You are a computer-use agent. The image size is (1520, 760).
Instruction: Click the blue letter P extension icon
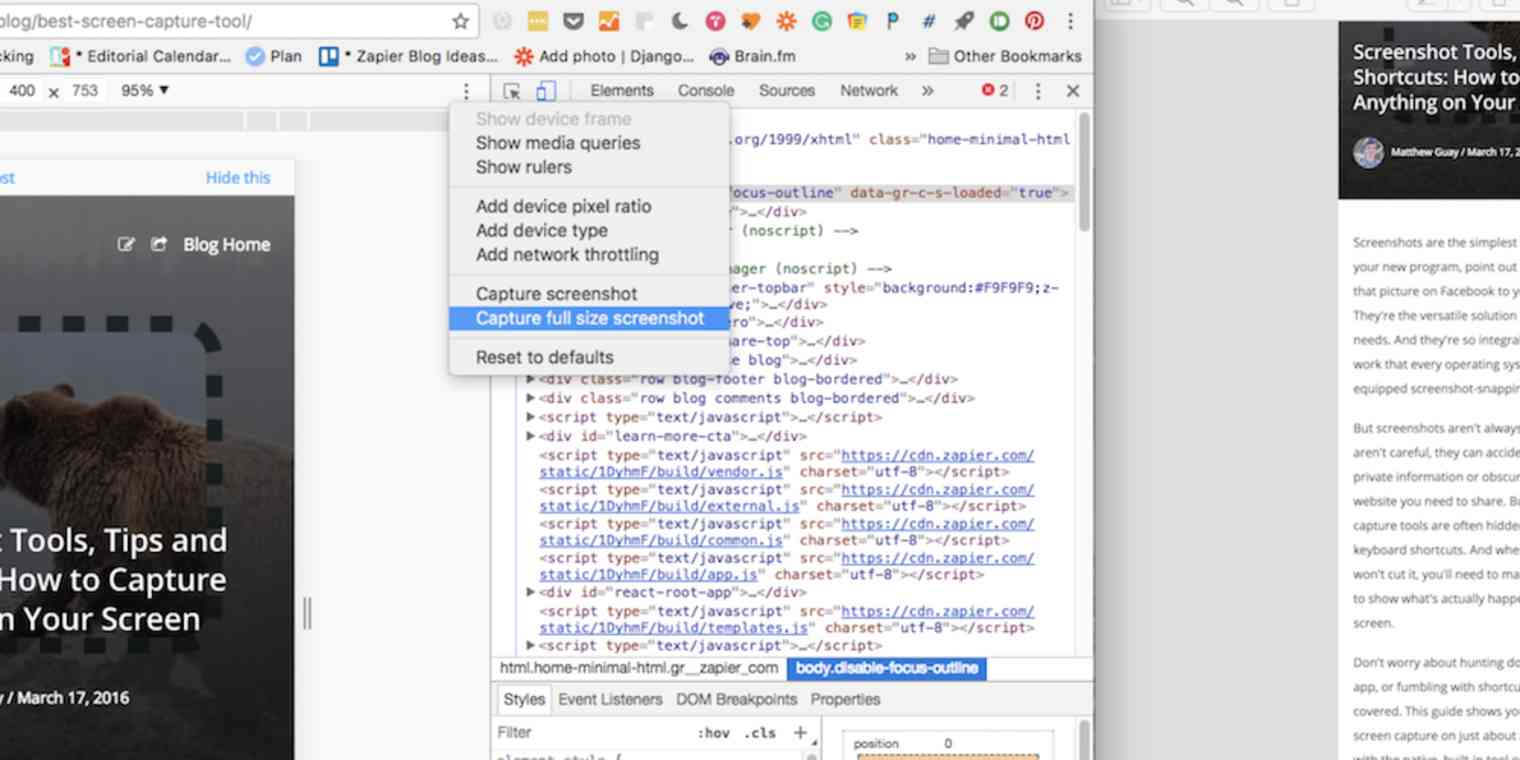pos(893,21)
